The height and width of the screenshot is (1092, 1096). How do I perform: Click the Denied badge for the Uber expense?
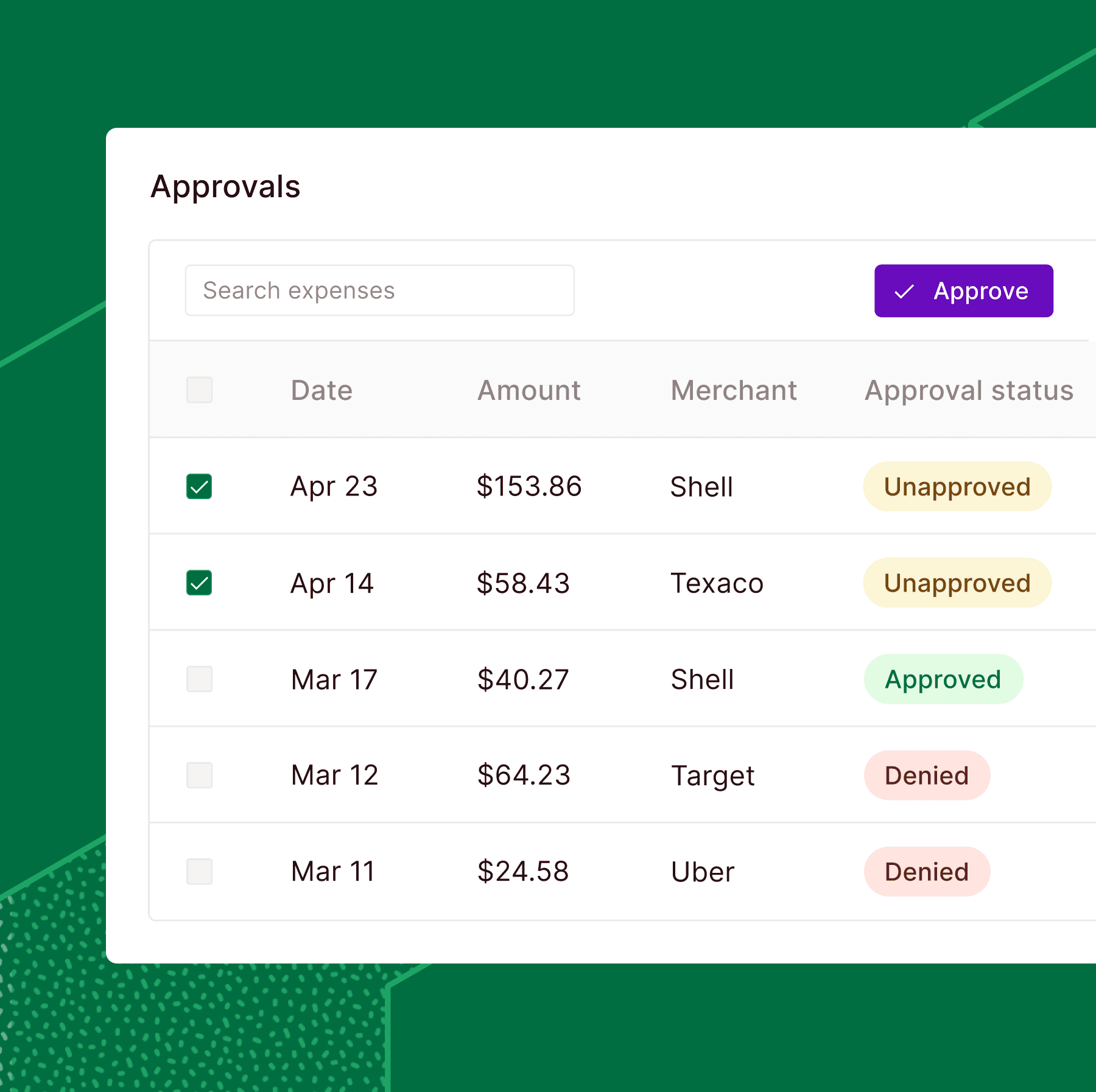coord(927,872)
